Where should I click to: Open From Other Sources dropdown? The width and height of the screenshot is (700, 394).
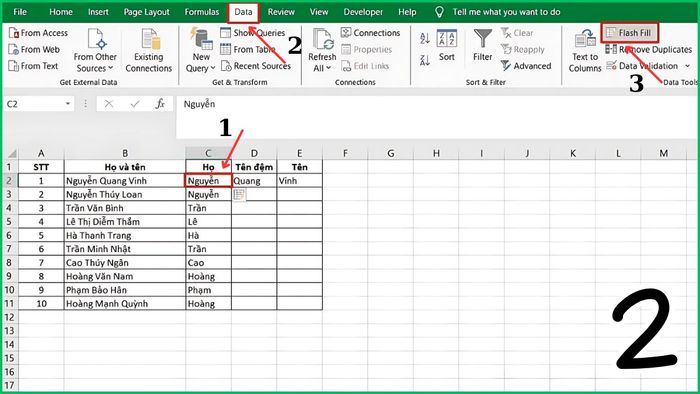(95, 50)
